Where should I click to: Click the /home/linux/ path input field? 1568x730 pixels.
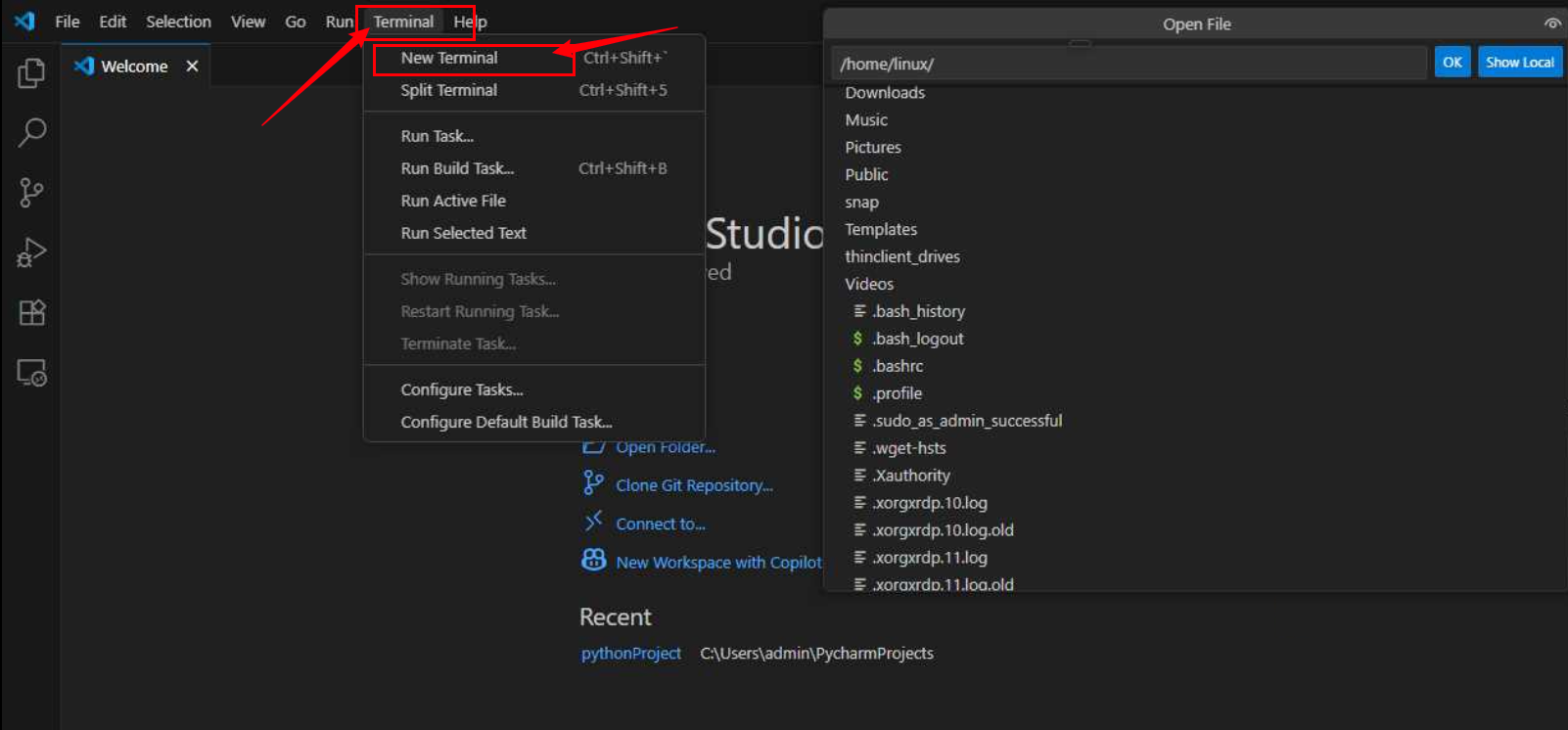[x=1126, y=64]
